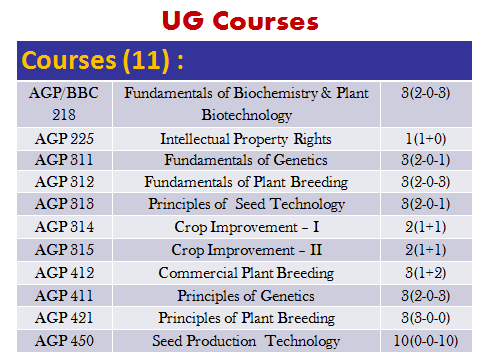Click credit value 3(1+2)
Image resolution: width=480 pixels, height=360 pixels.
tap(426, 273)
